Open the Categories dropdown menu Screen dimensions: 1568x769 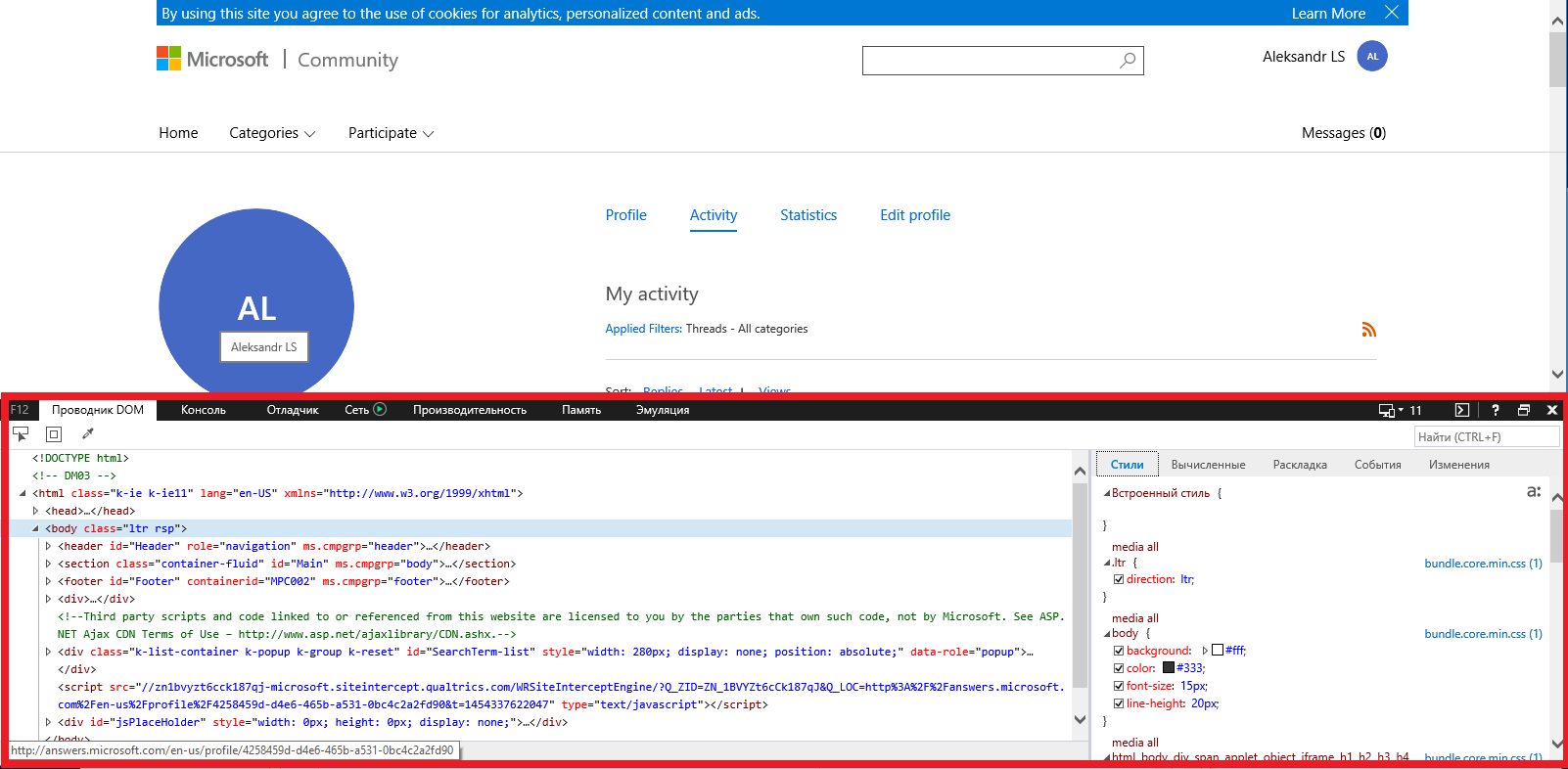tap(272, 133)
